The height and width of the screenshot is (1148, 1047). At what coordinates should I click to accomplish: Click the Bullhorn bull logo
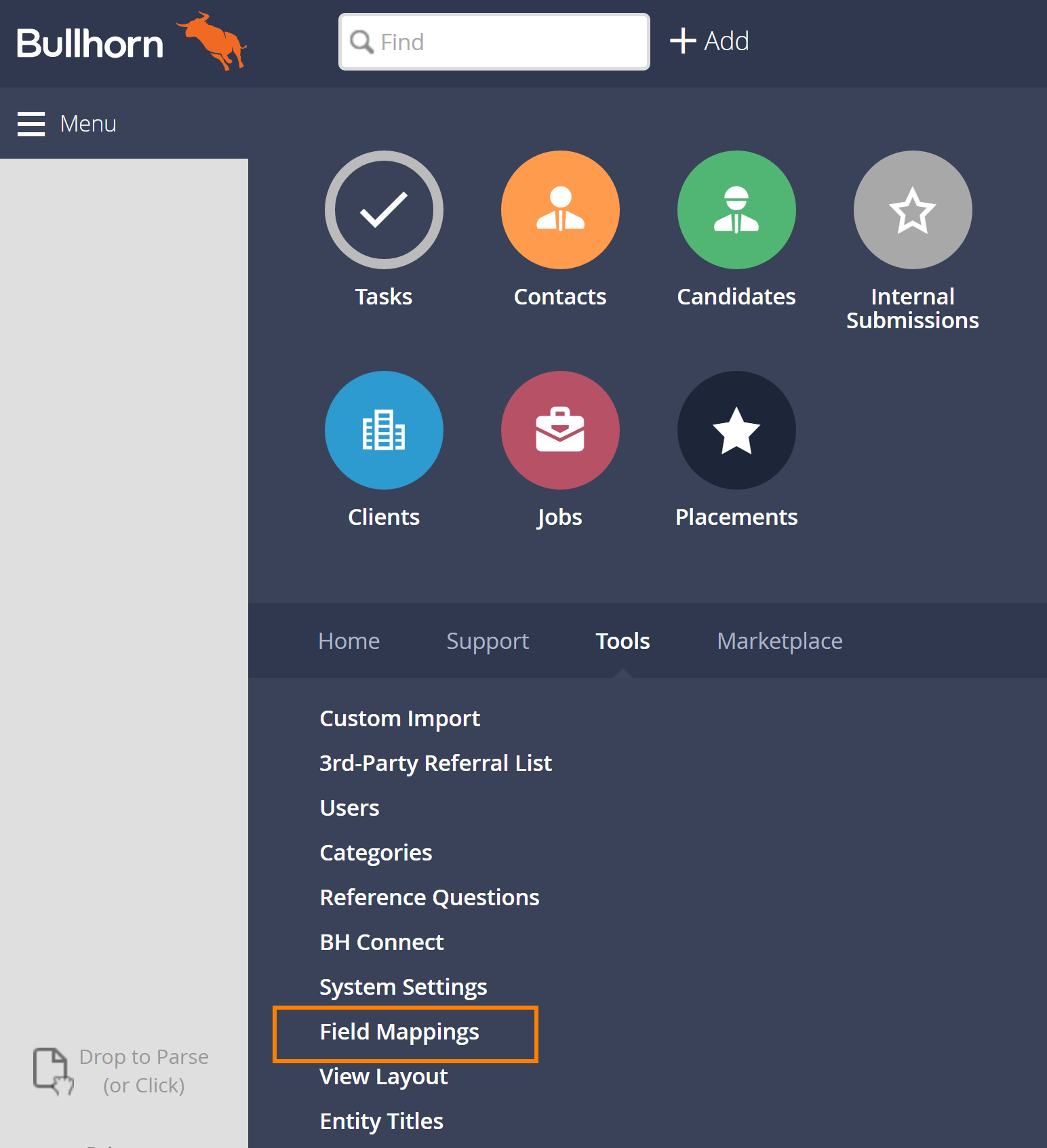[x=212, y=41]
